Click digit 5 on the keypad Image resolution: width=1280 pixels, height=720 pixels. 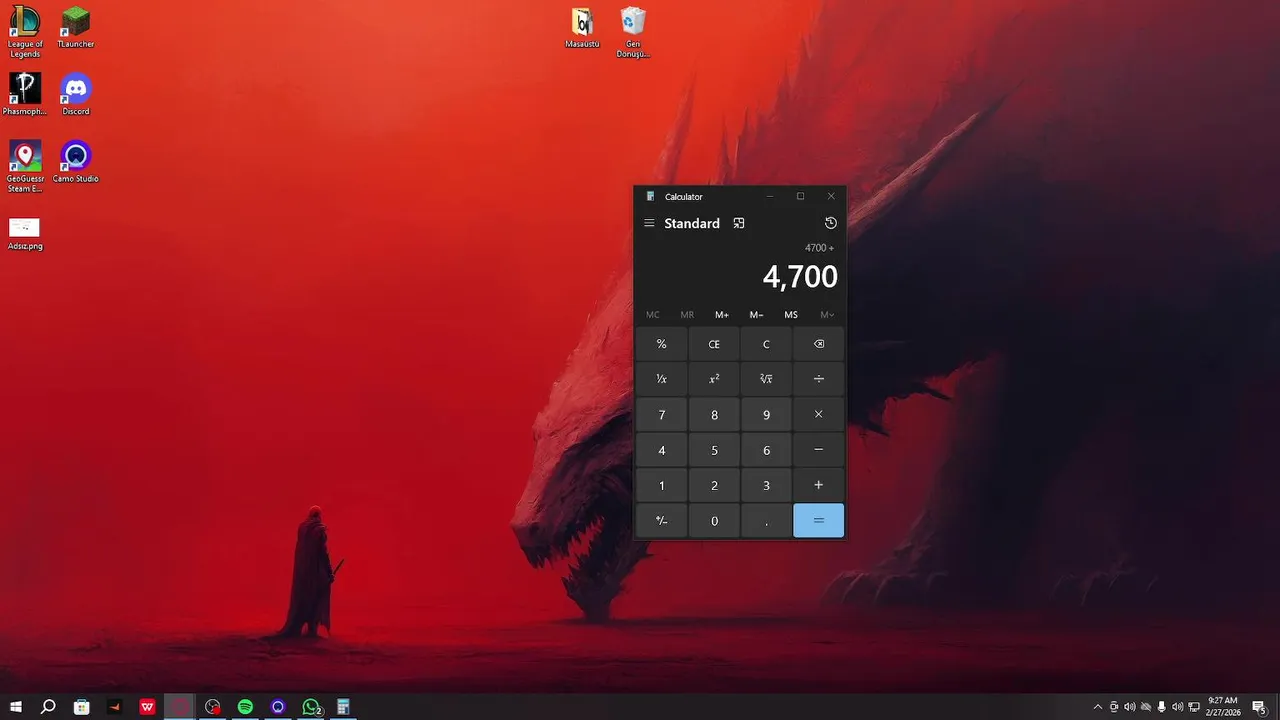point(714,450)
